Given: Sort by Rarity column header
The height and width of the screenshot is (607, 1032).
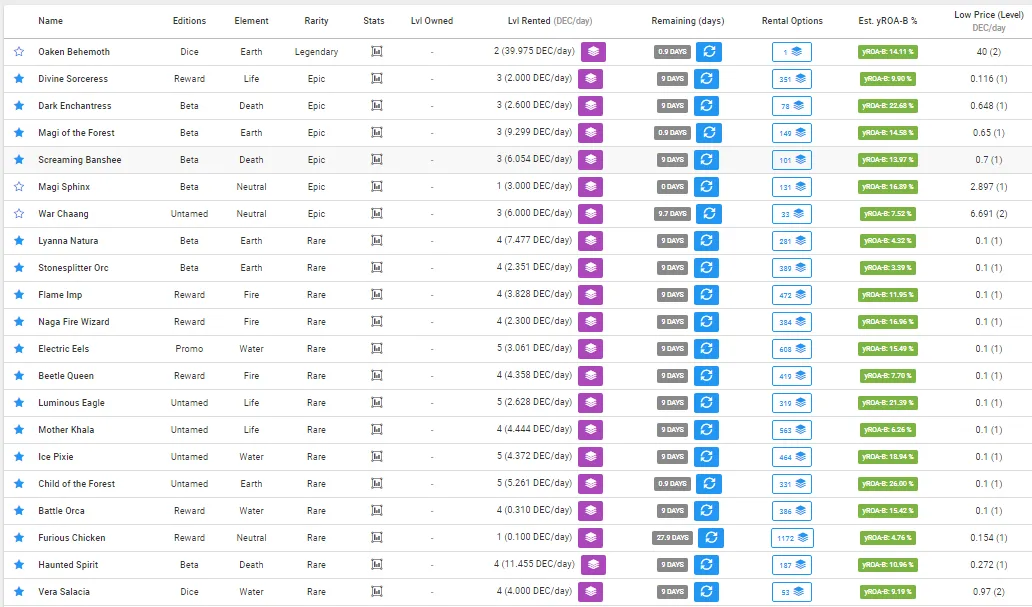Looking at the screenshot, I should tap(317, 20).
